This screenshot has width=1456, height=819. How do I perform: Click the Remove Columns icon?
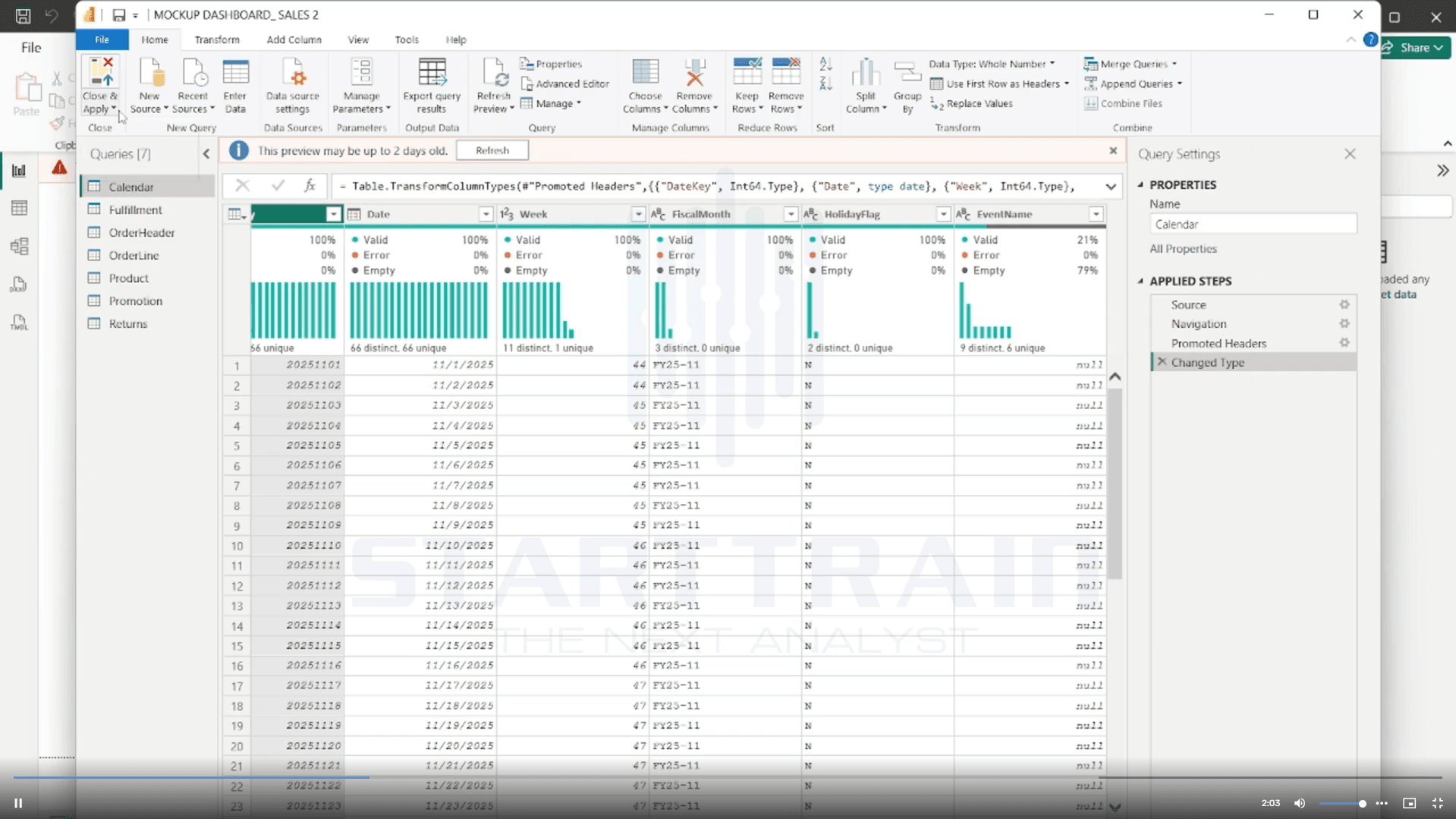point(693,73)
